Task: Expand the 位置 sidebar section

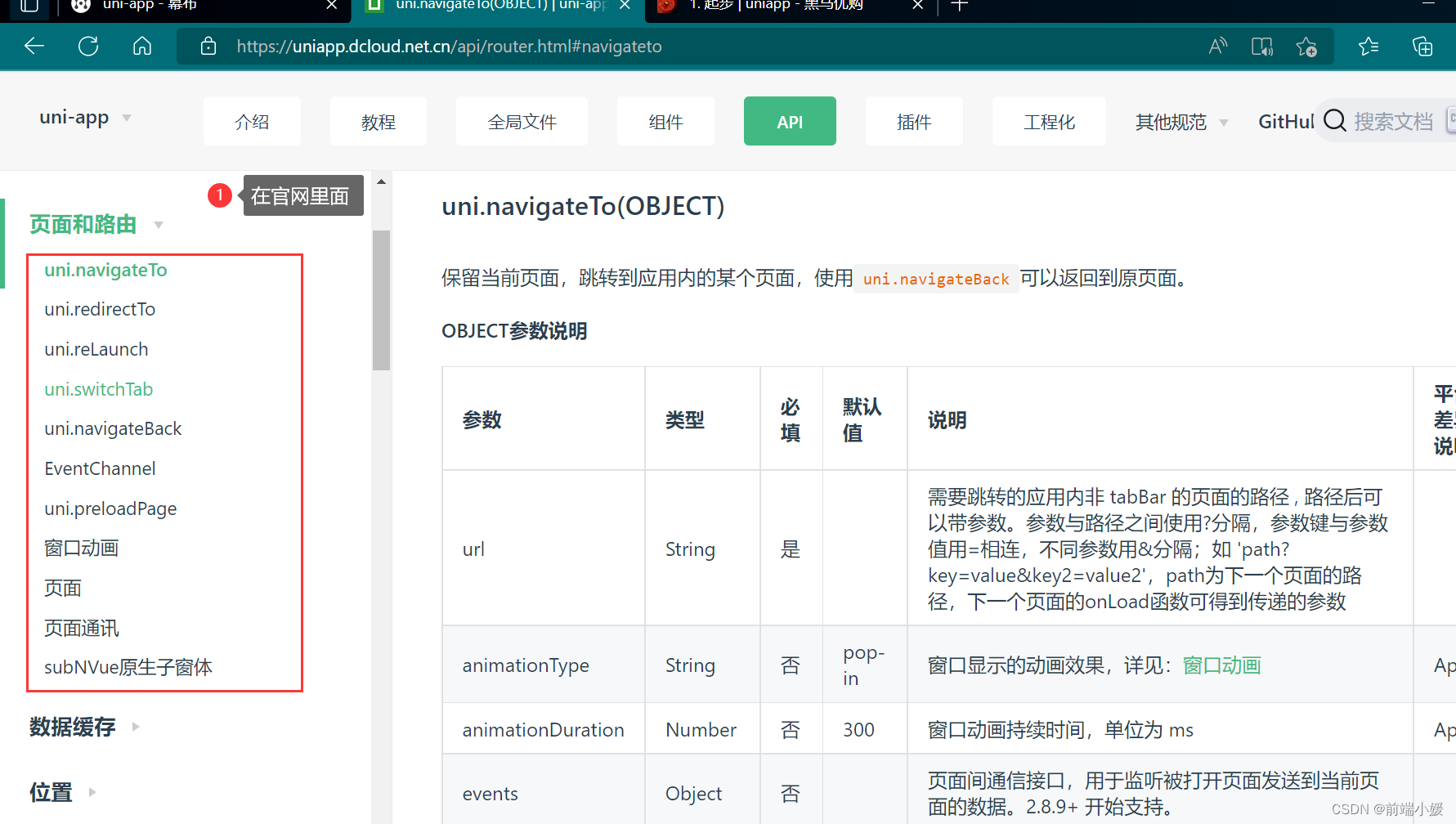Action: [63, 792]
